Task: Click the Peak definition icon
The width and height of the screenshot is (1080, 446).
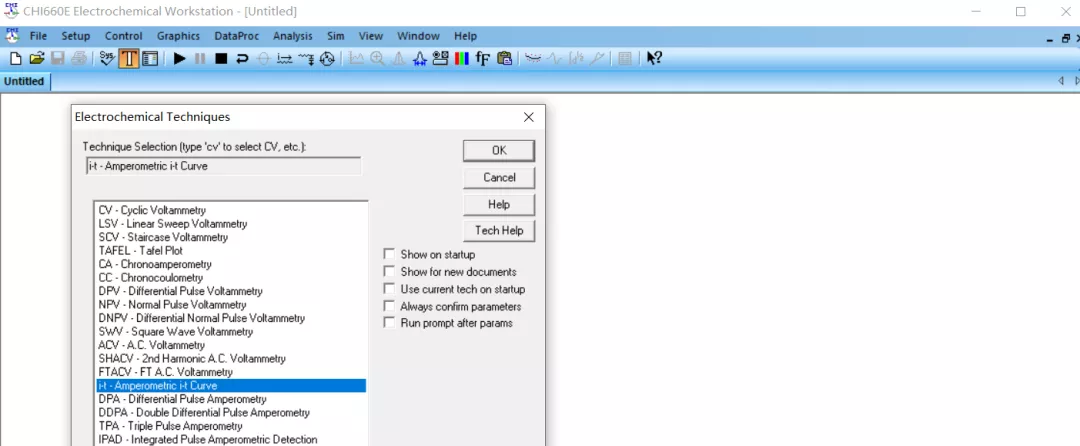Action: pos(419,59)
